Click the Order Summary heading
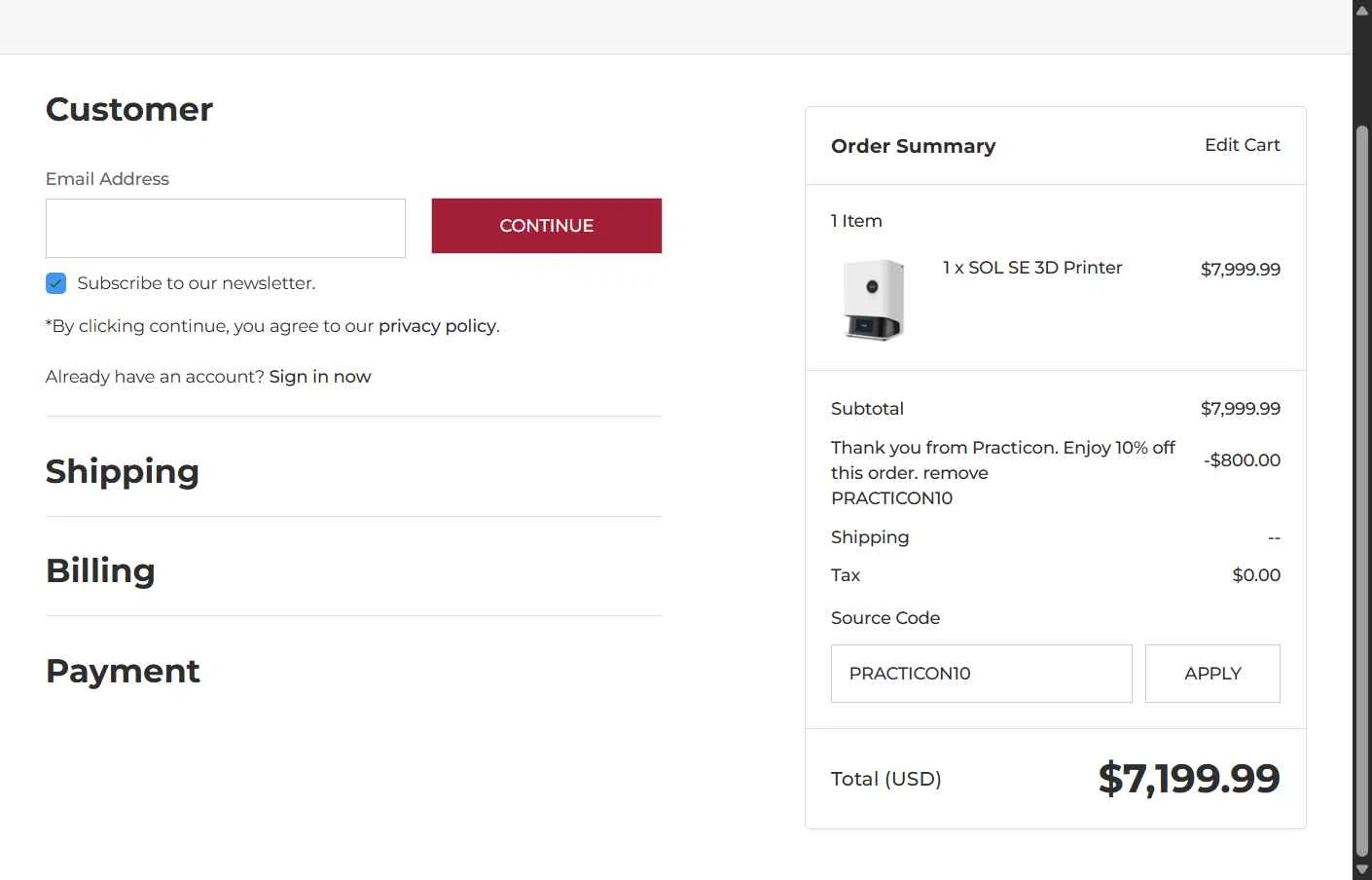This screenshot has width=1372, height=880. click(x=914, y=146)
